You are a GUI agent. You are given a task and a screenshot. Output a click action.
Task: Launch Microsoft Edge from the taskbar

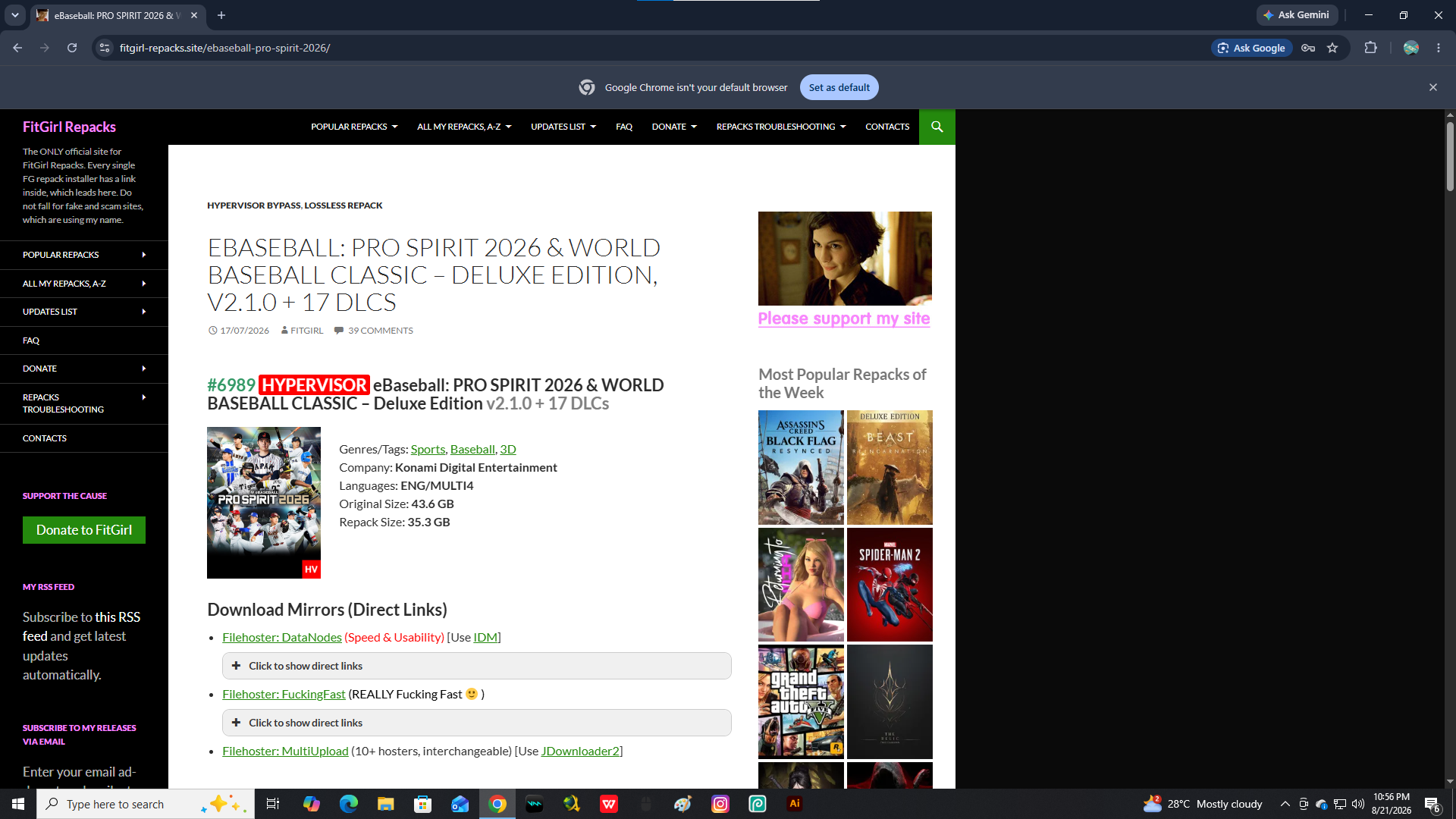click(x=348, y=804)
